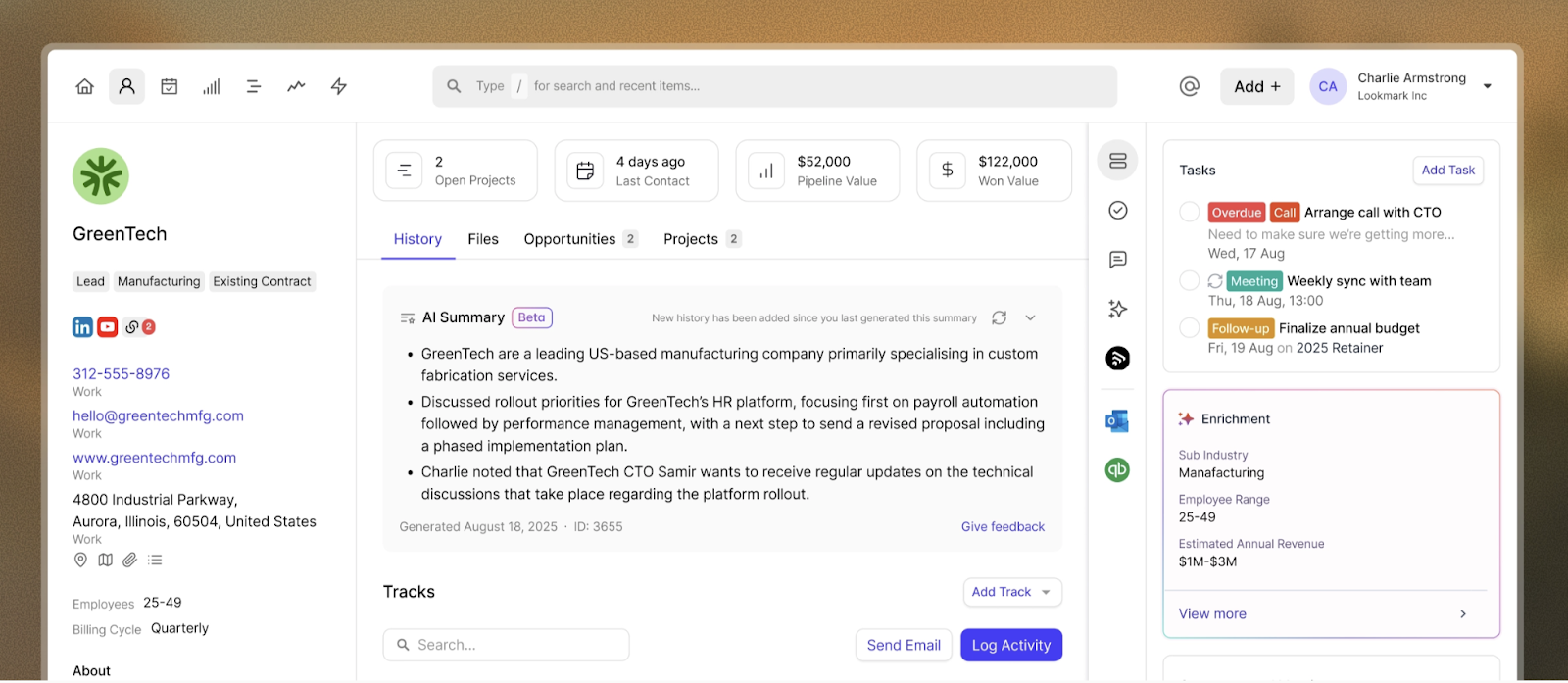This screenshot has height=683, width=1568.
Task: Click the Tracks search field
Action: point(506,645)
